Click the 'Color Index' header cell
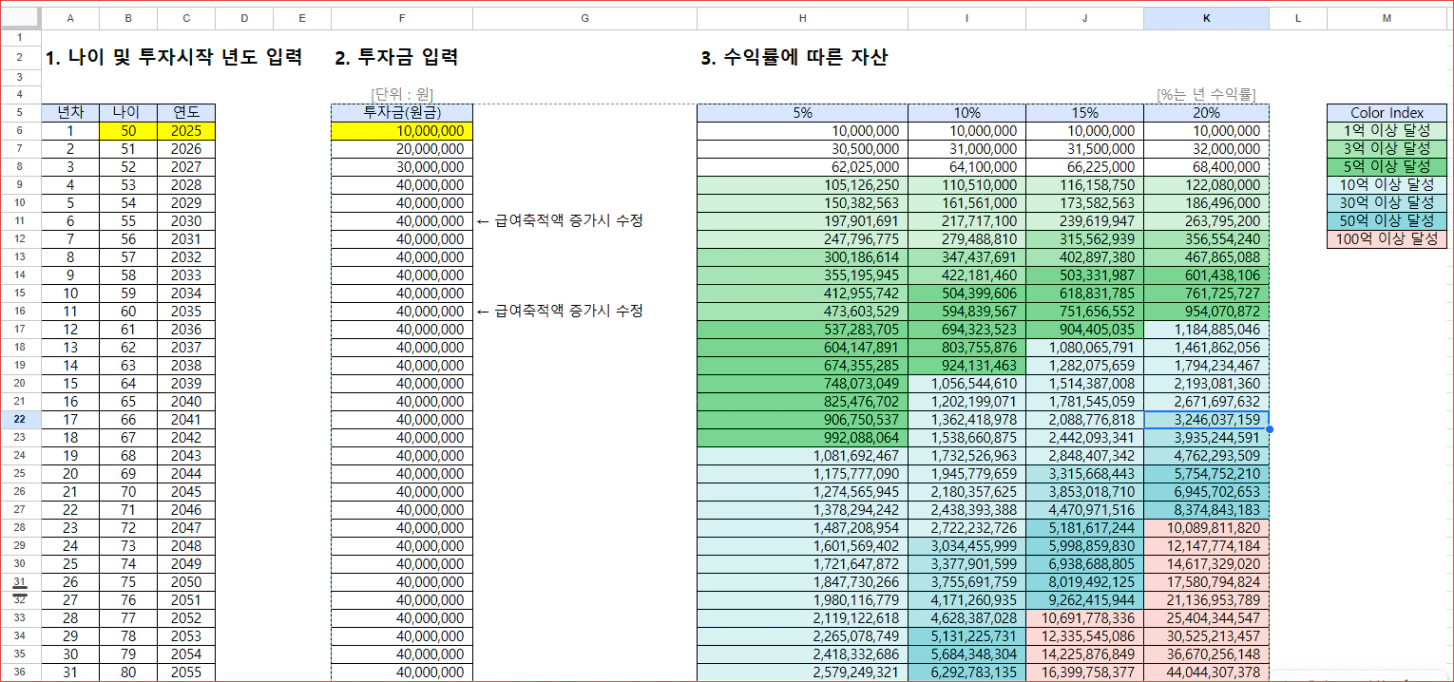This screenshot has height=682, width=1454. [x=1385, y=113]
